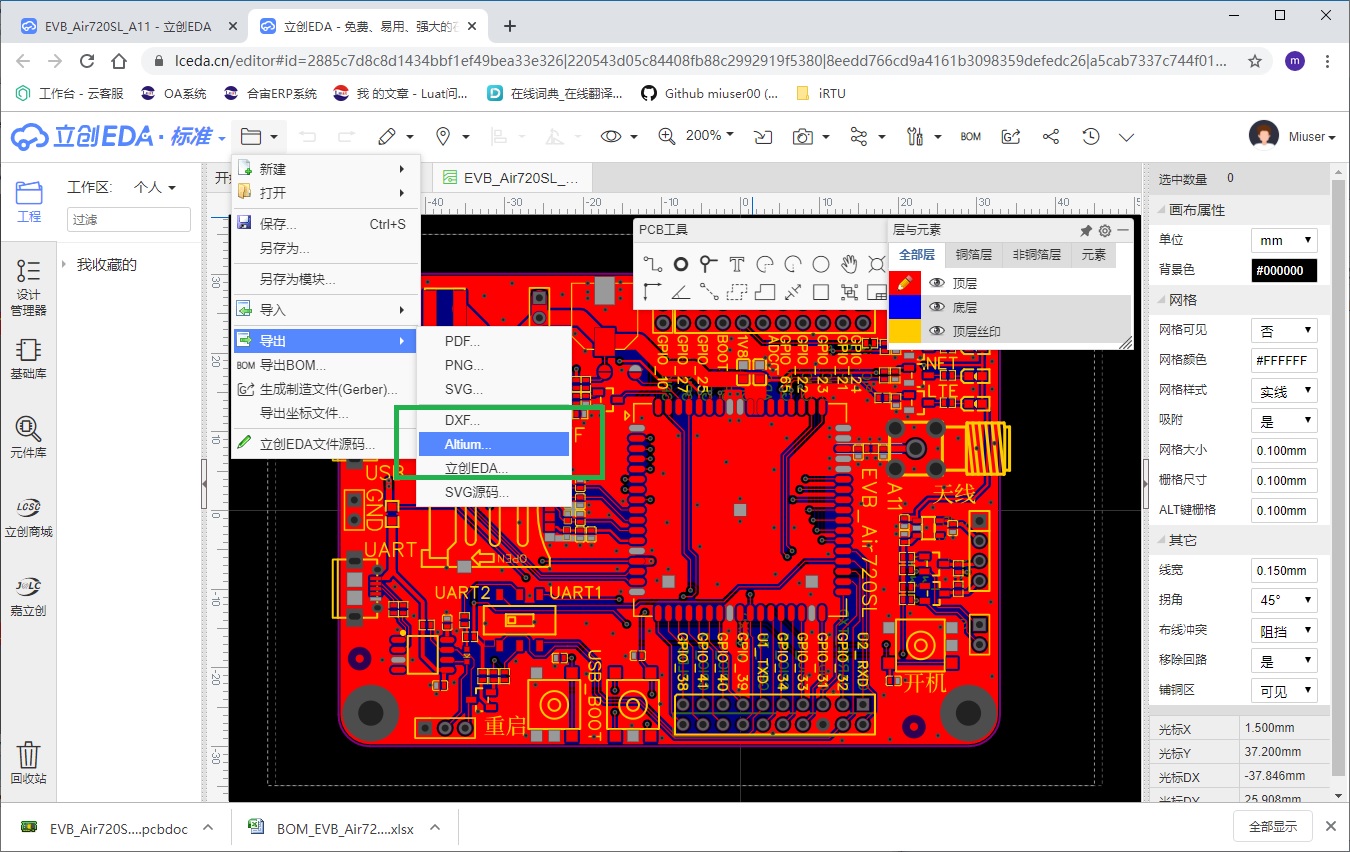Click the share icon in the toolbar
Viewport: 1350px width, 852px height.
click(x=1051, y=136)
